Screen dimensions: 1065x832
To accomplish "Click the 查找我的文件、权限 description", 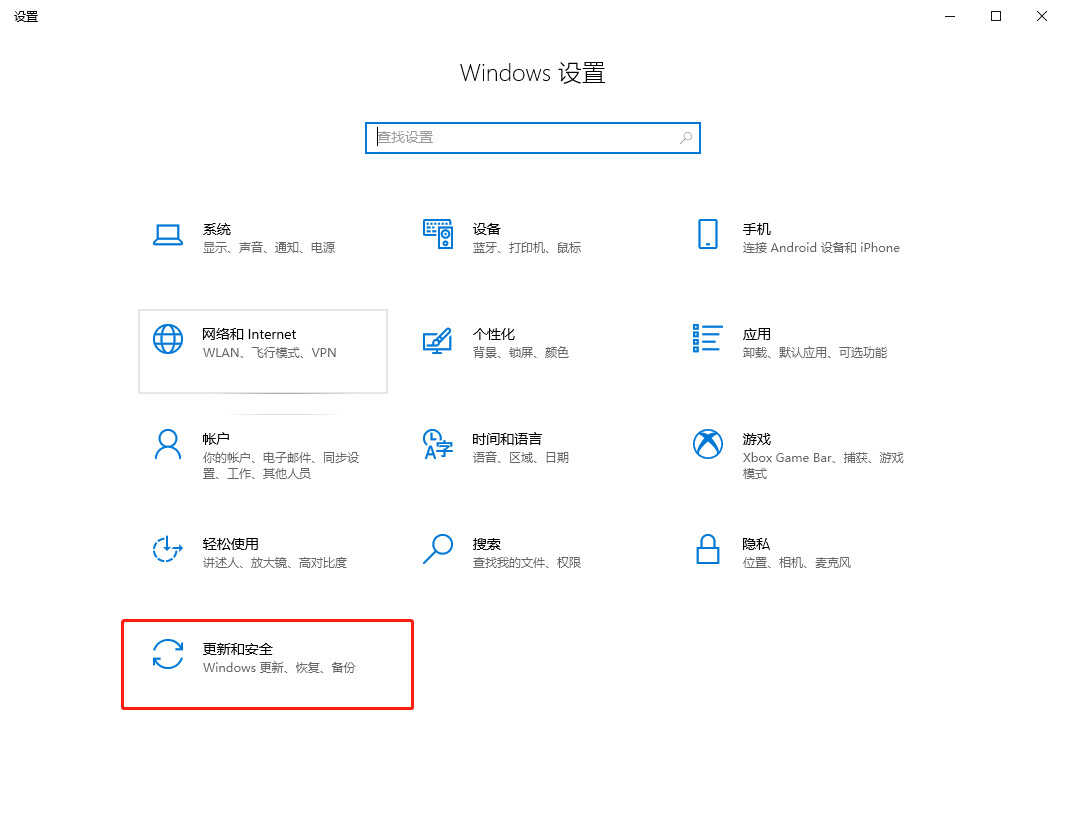I will pos(526,563).
